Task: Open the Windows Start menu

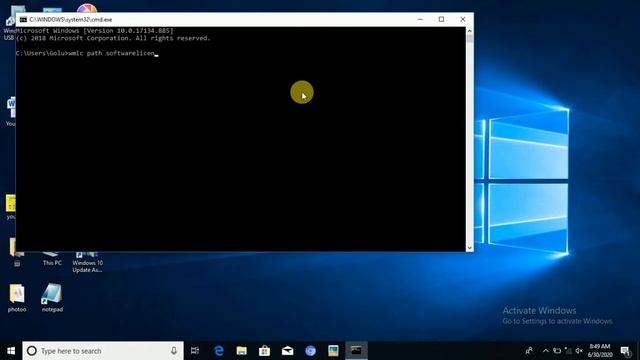Action: click(11, 351)
